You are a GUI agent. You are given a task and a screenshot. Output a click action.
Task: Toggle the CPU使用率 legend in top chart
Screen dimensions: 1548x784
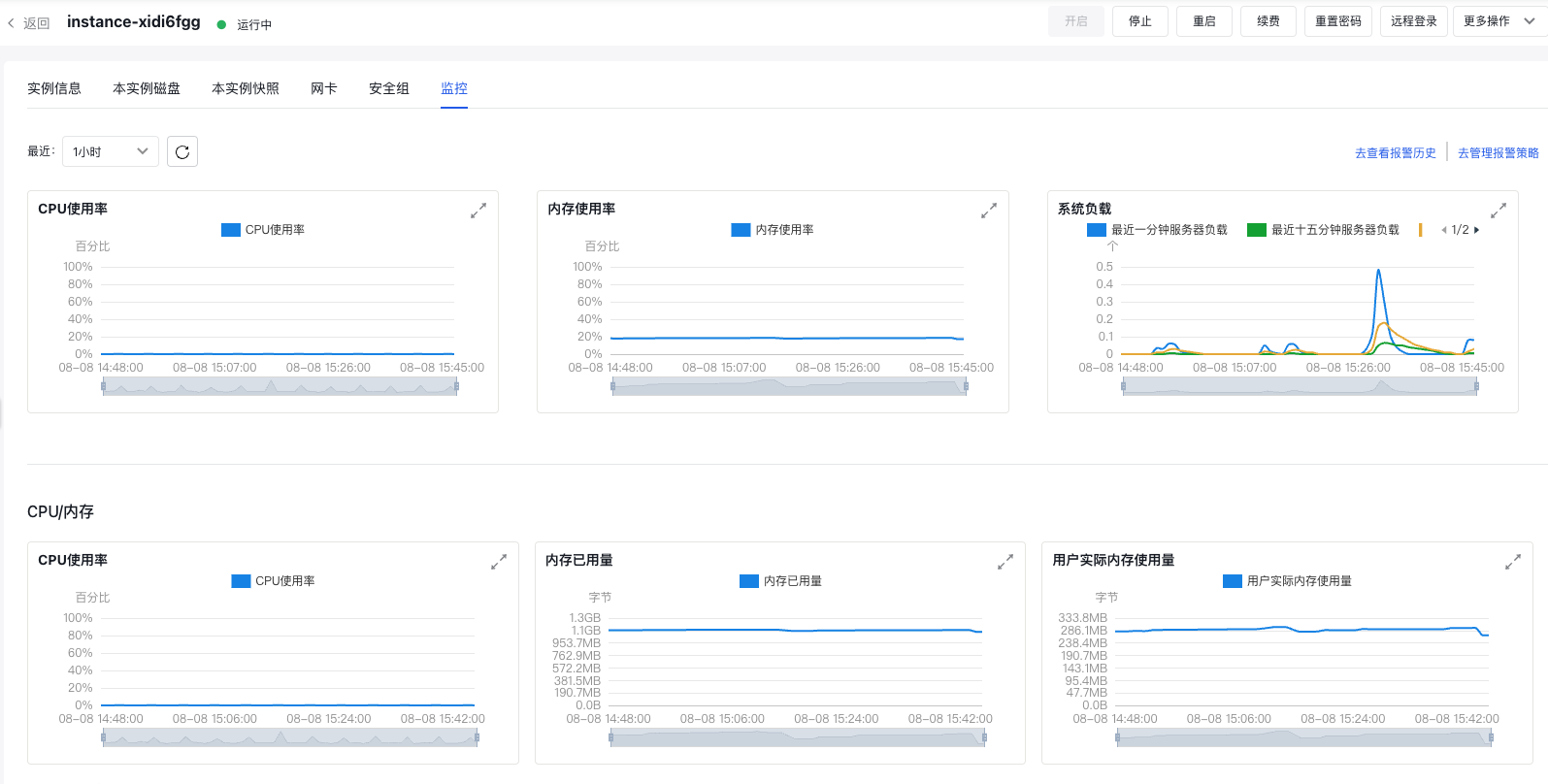pos(263,230)
